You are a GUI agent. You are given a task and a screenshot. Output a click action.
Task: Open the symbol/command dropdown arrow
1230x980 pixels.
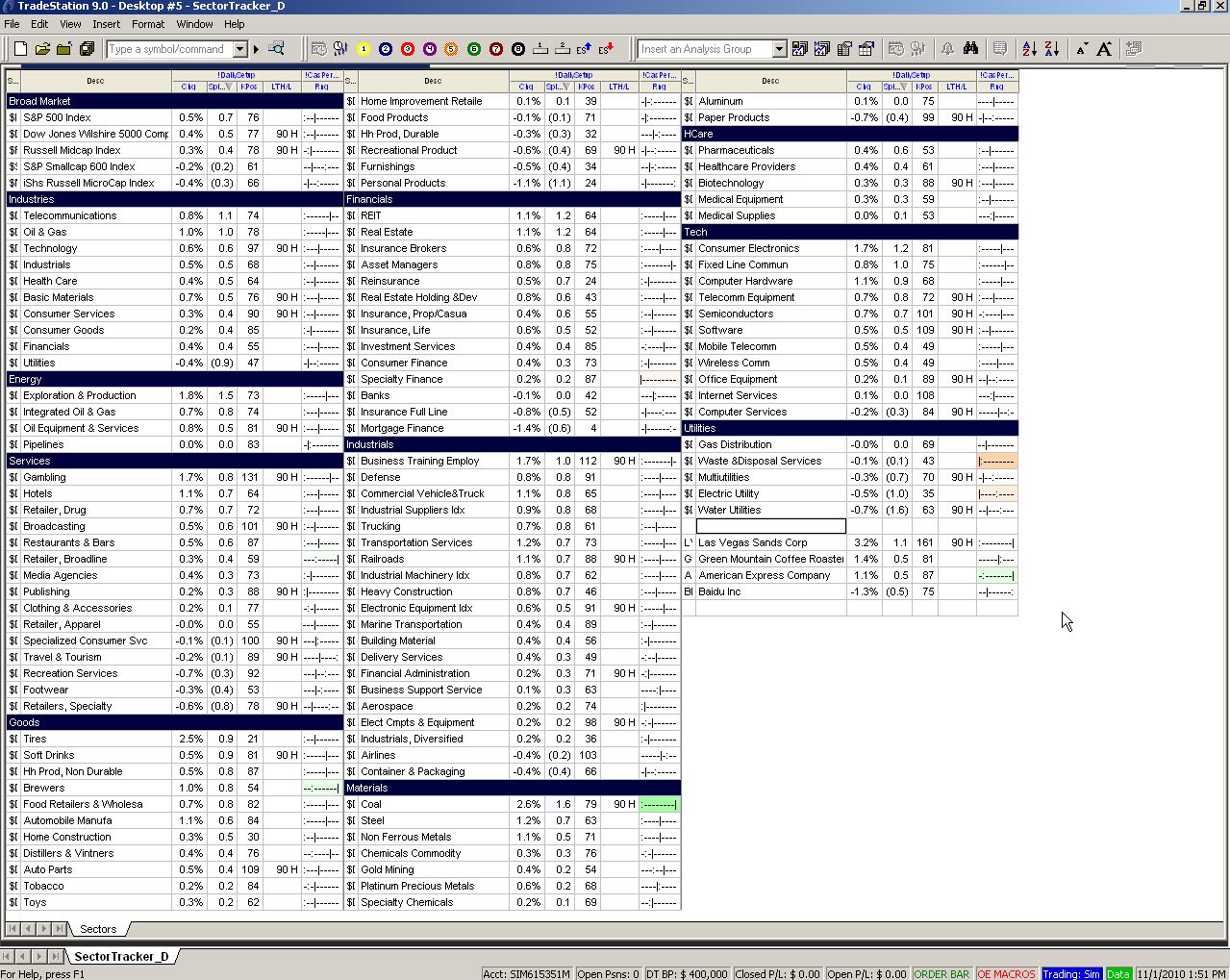[x=240, y=49]
